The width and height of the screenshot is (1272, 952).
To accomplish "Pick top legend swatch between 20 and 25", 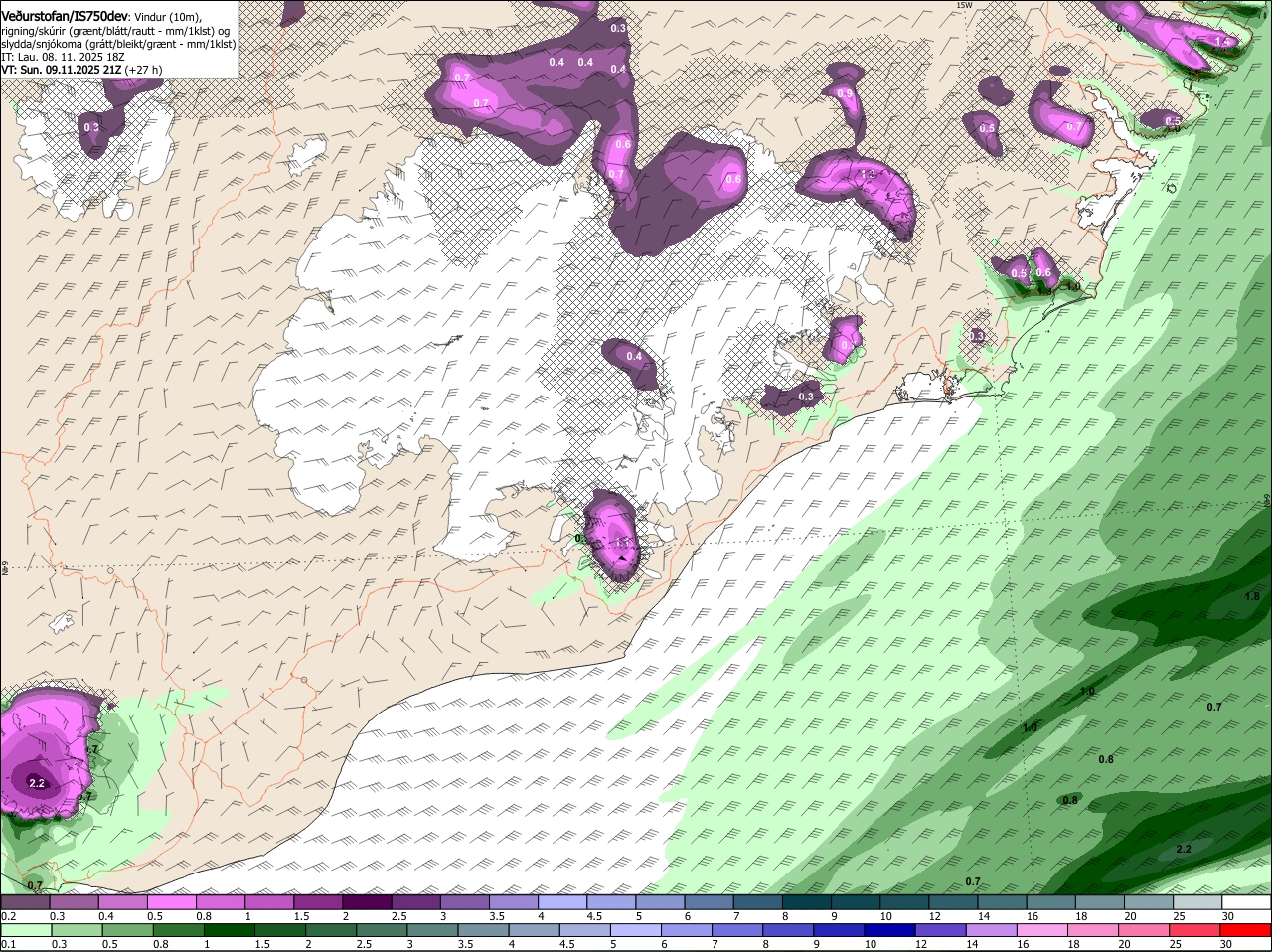I will [1150, 902].
